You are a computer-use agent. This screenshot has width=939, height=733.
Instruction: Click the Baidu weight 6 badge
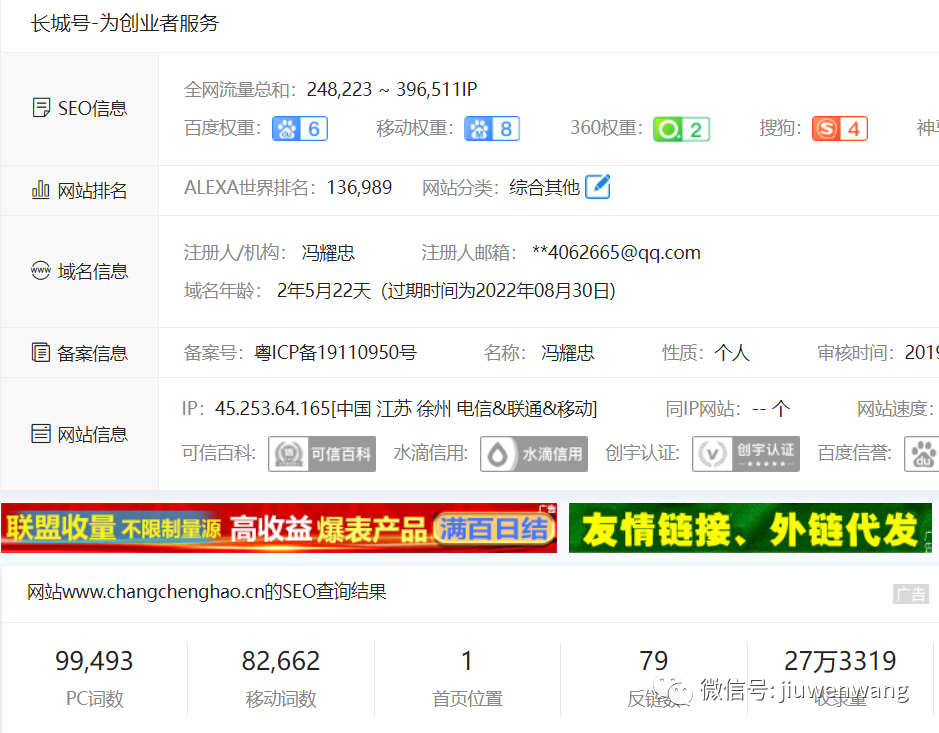point(300,129)
